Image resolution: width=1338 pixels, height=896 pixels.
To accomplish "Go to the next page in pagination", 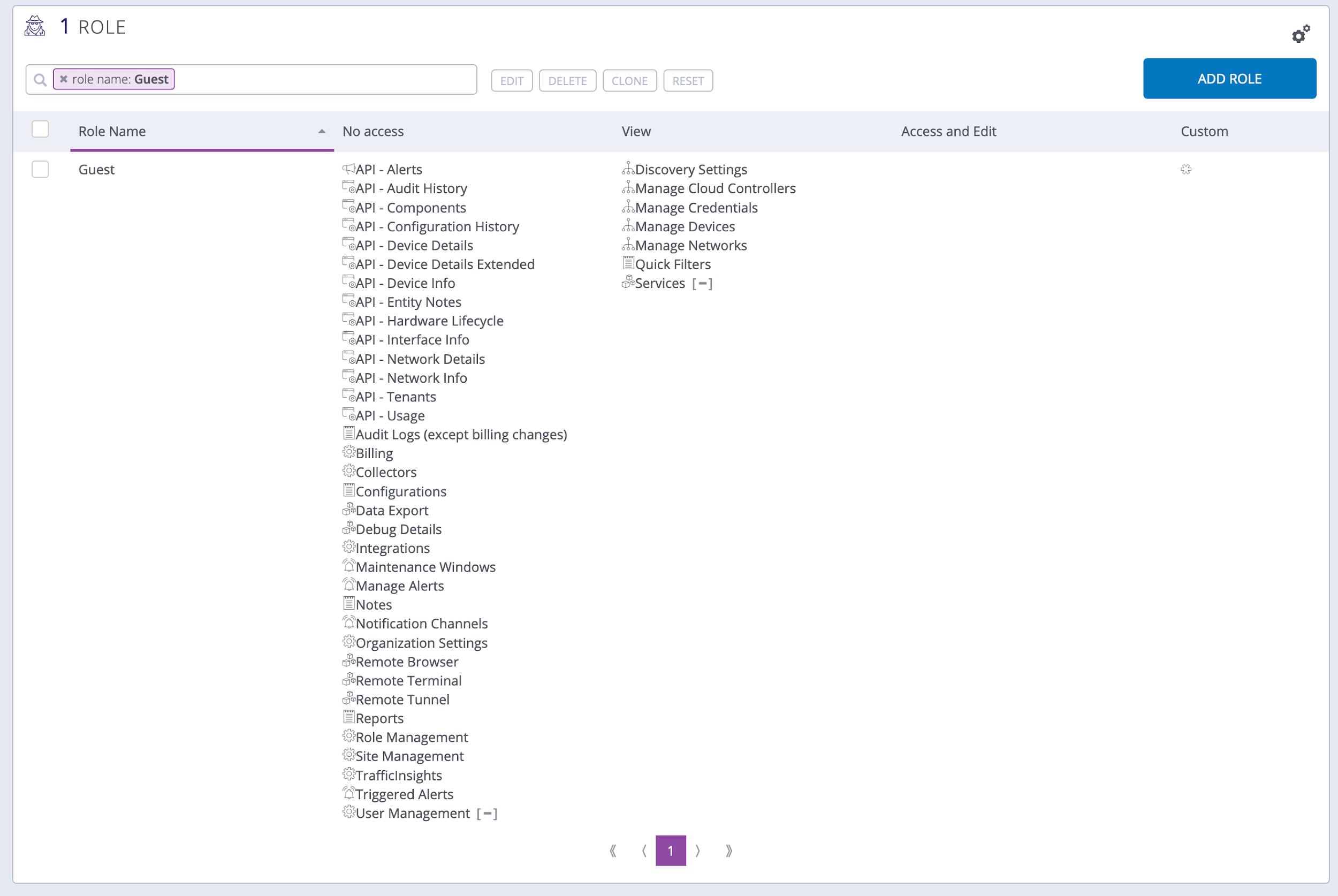I will pos(698,851).
